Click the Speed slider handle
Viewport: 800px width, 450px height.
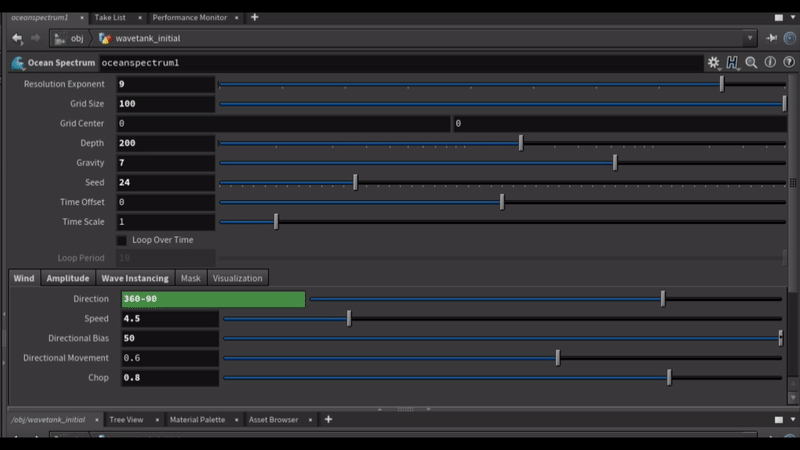(349, 319)
